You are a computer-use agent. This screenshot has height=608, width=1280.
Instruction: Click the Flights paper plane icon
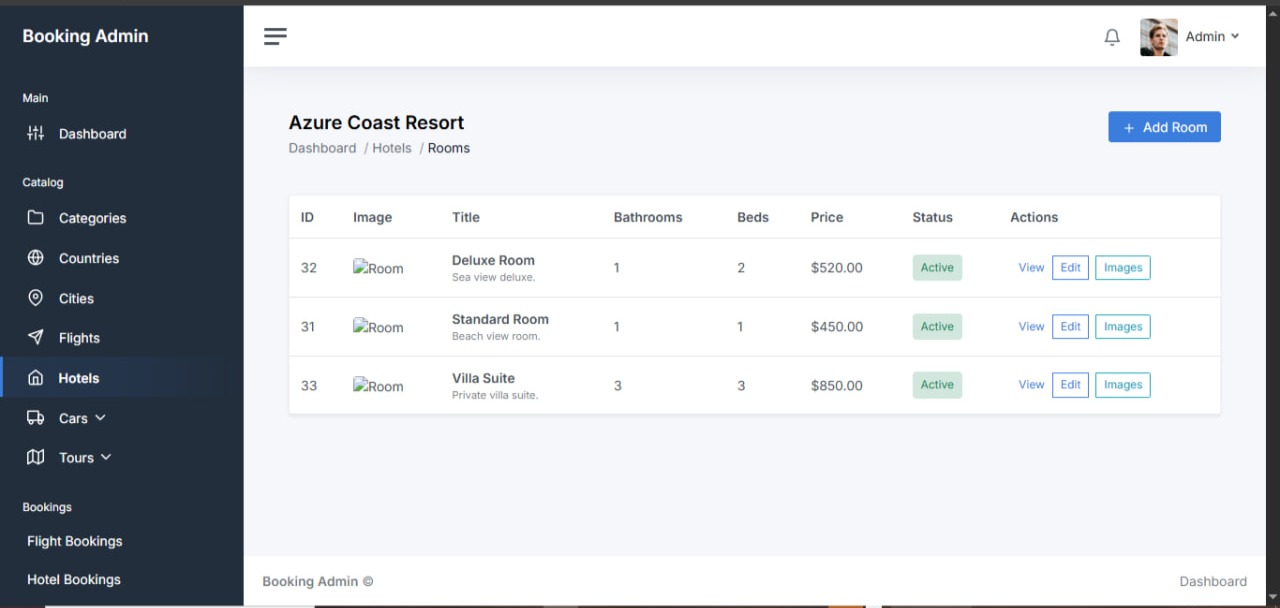tap(36, 338)
